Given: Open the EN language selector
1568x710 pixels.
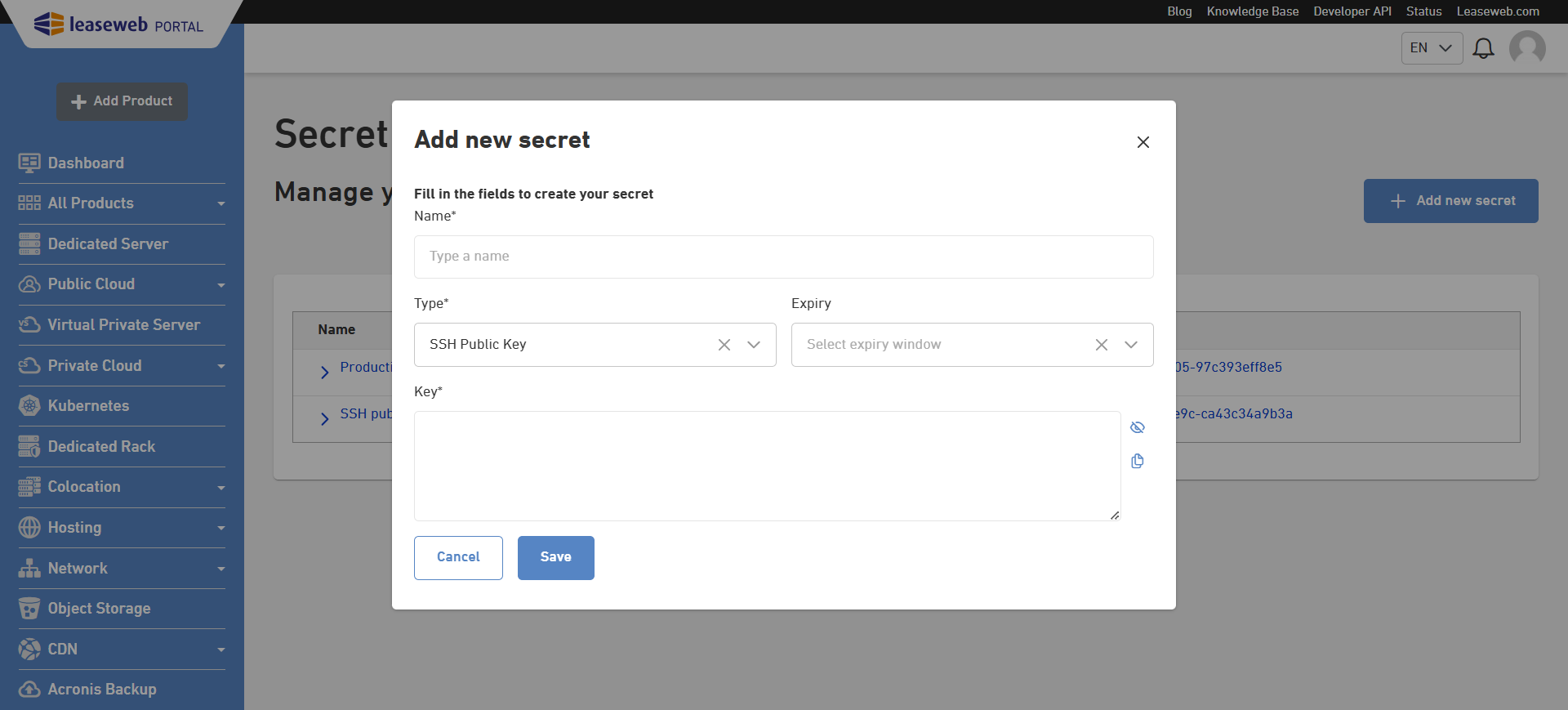Looking at the screenshot, I should (x=1431, y=47).
